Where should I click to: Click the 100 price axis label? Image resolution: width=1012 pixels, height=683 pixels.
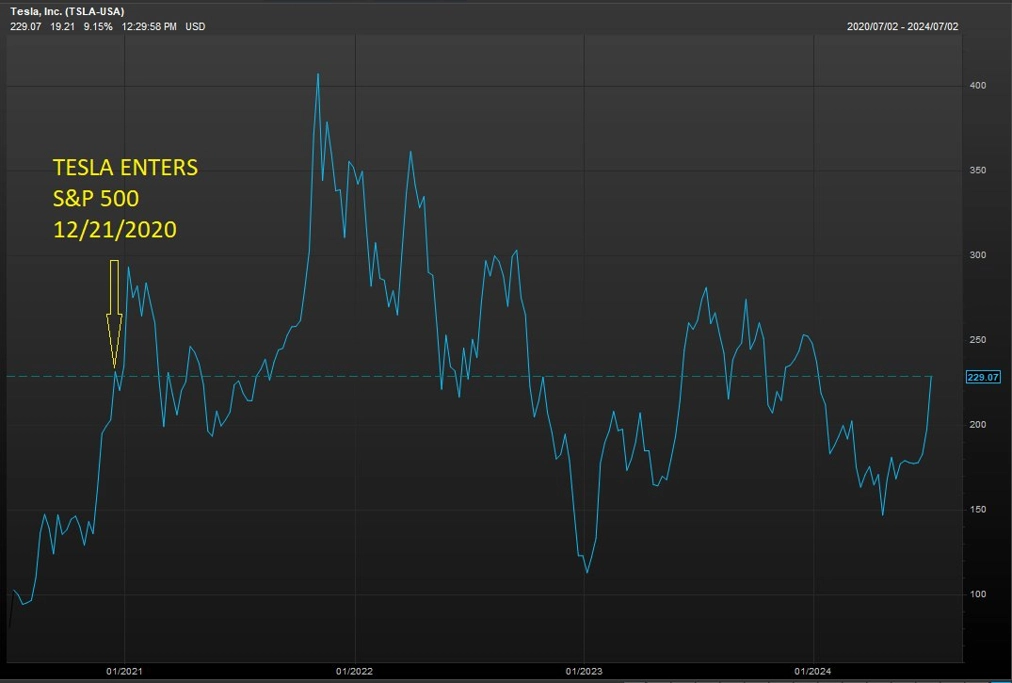978,594
